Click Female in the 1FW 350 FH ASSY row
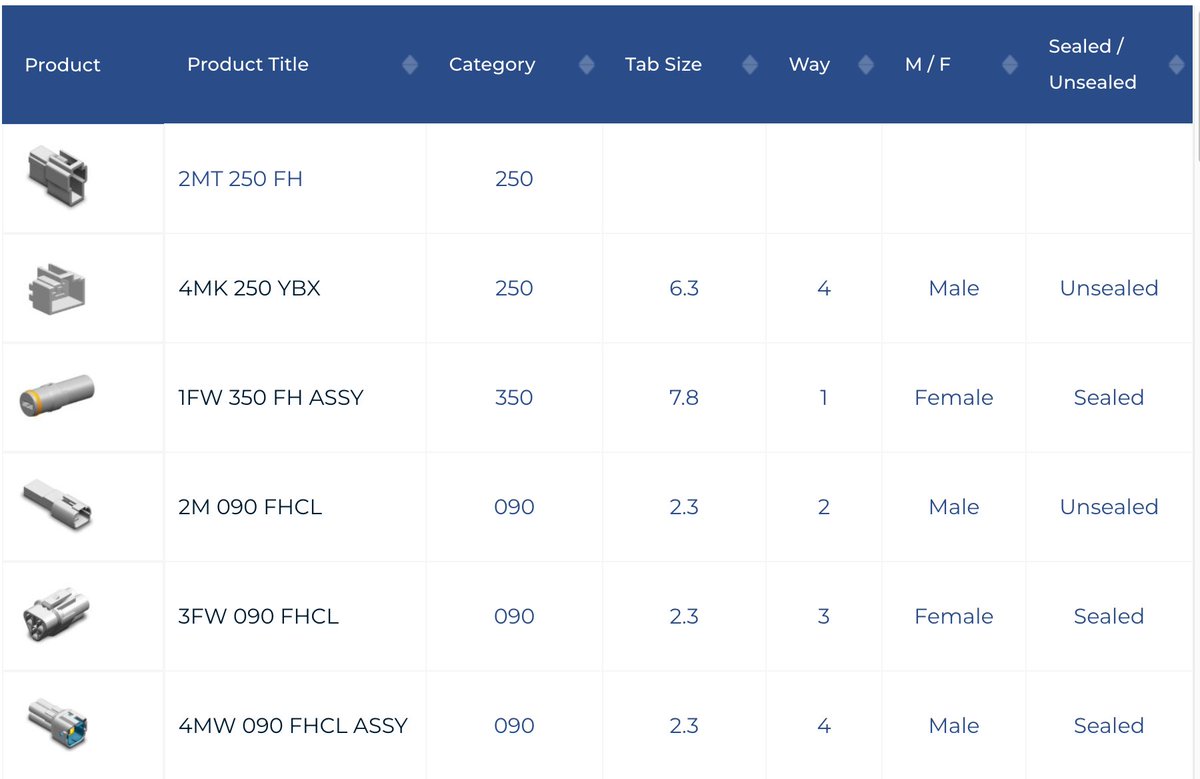 954,398
